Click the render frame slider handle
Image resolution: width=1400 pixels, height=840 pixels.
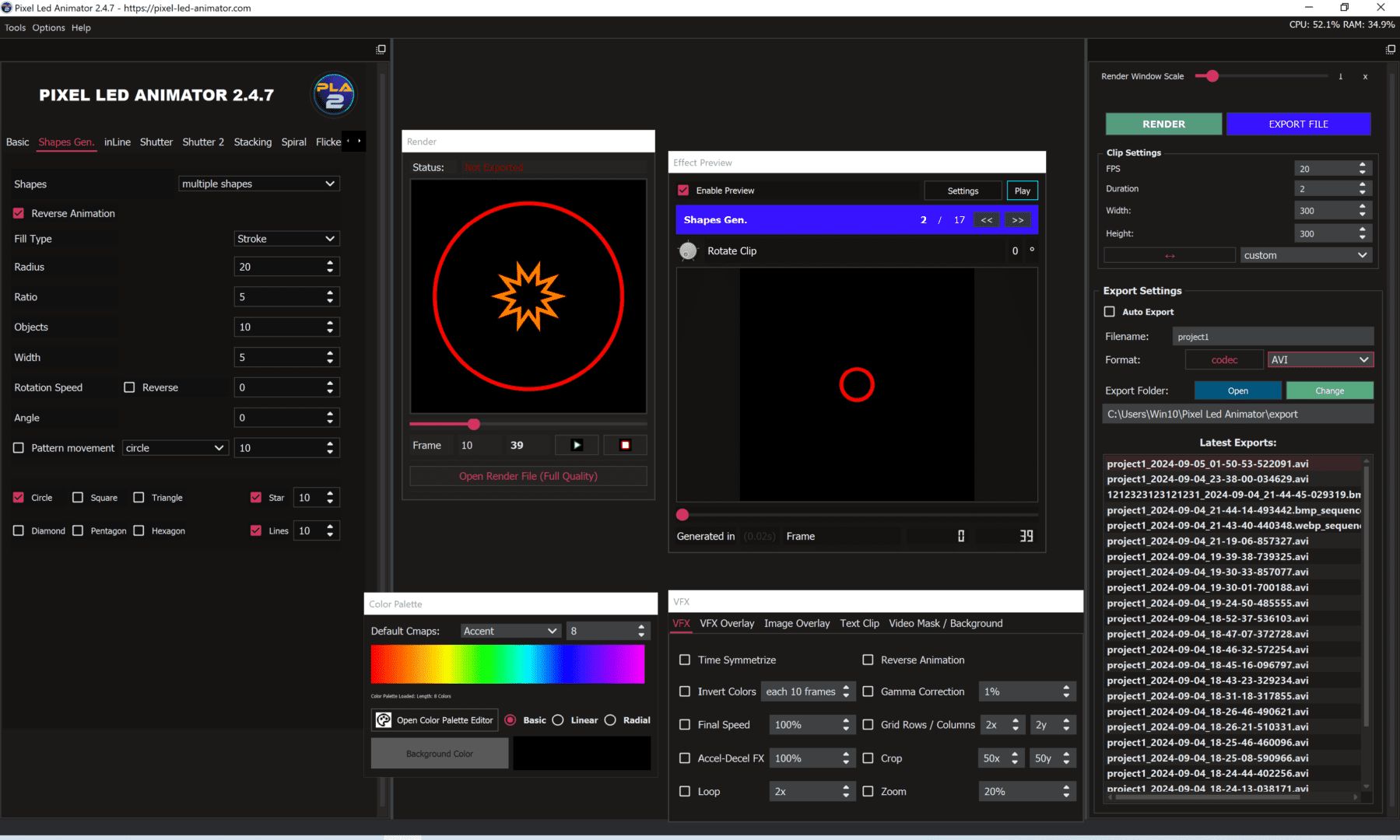(473, 424)
